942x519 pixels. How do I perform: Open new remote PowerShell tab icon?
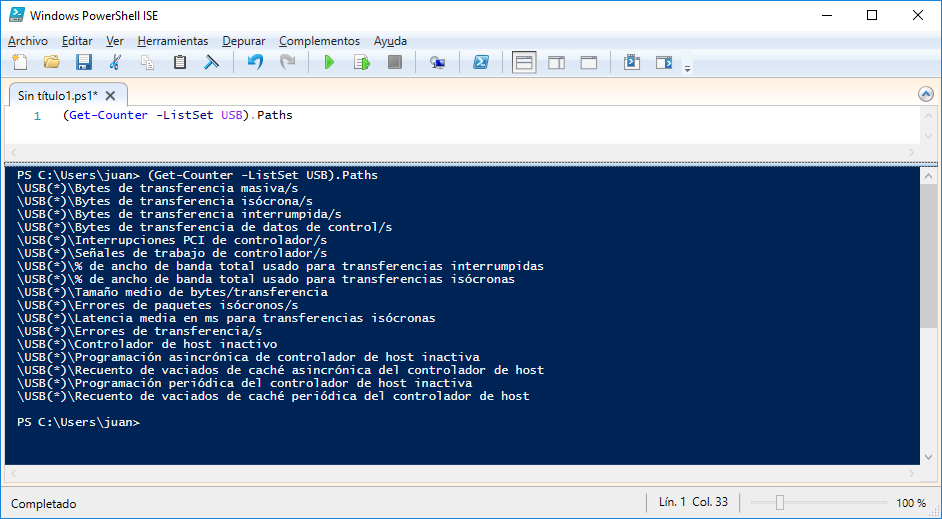pyautogui.click(x=437, y=62)
